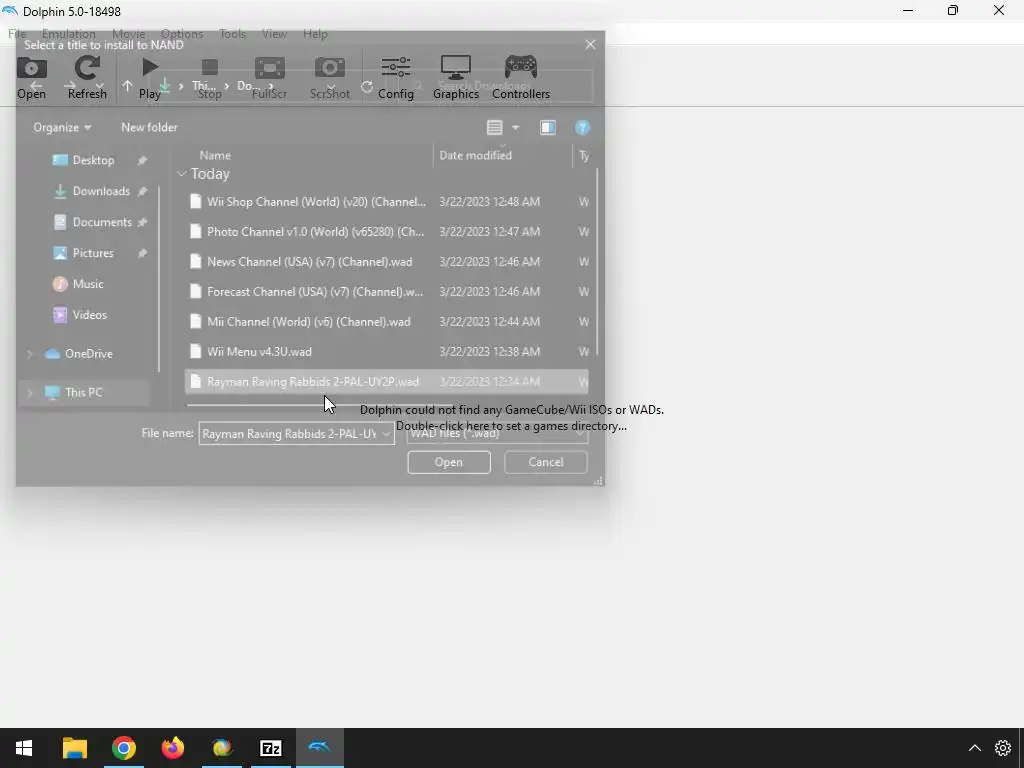Viewport: 1024px width, 768px height.
Task: Select Desktop in the dialog sidebar
Action: [93, 160]
